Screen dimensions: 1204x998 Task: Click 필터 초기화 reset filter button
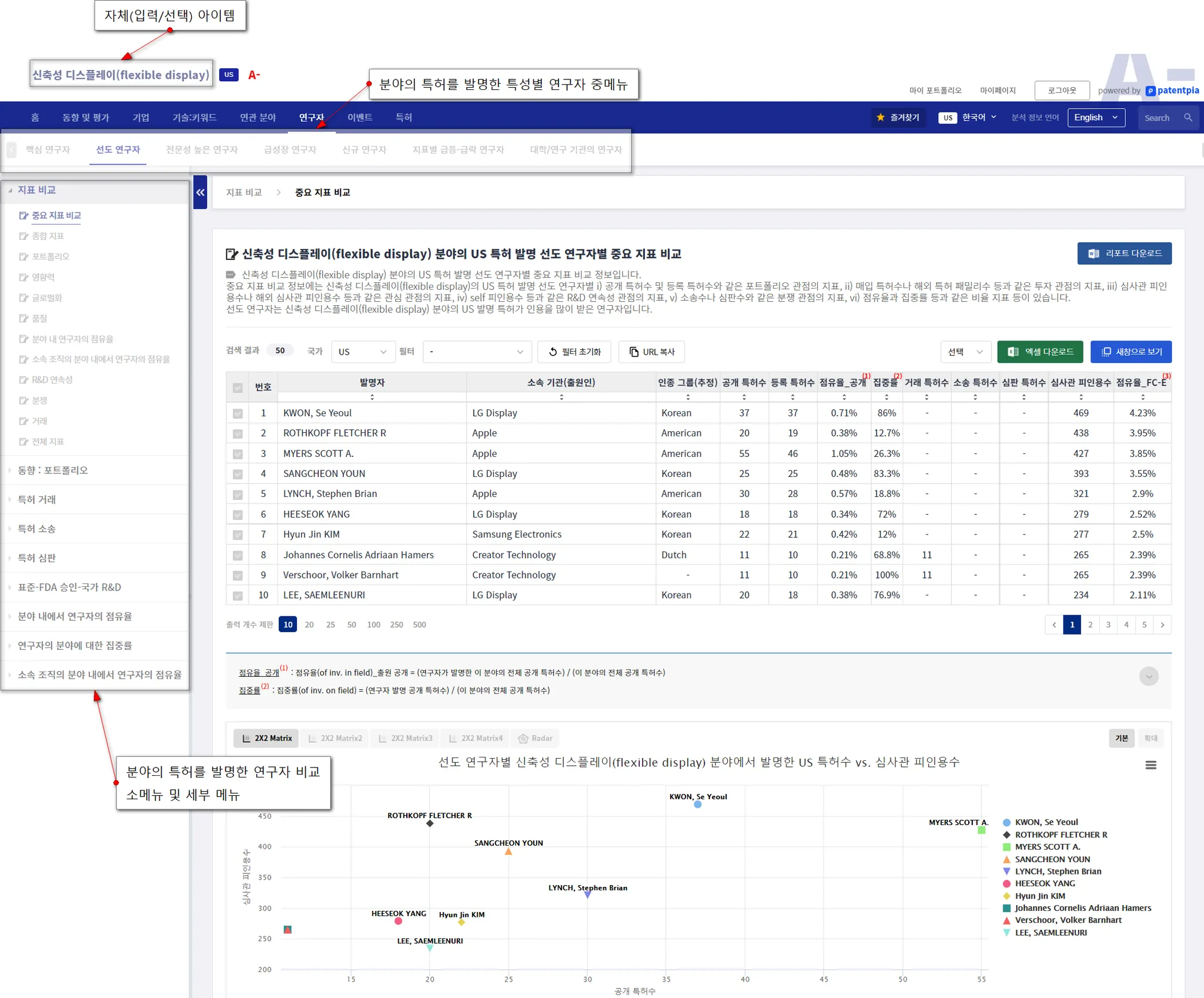(574, 352)
